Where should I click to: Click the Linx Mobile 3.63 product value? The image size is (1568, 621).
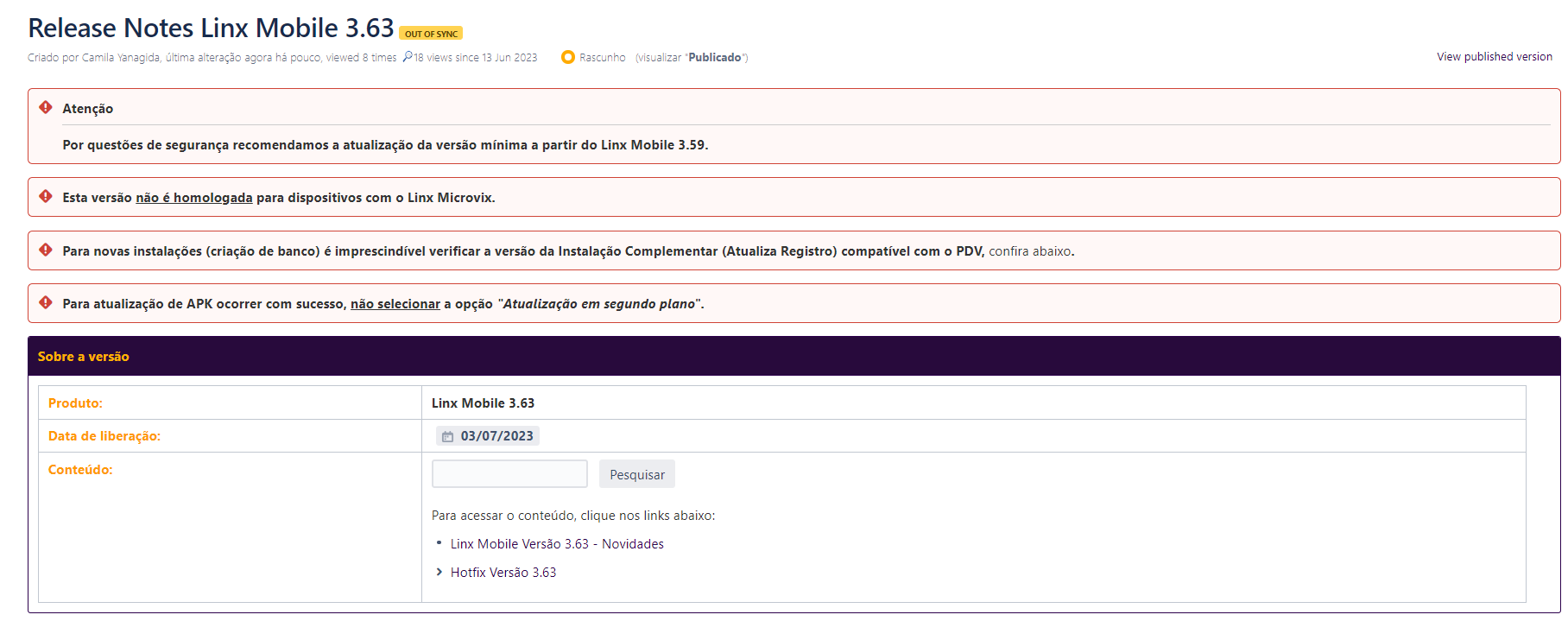(483, 403)
